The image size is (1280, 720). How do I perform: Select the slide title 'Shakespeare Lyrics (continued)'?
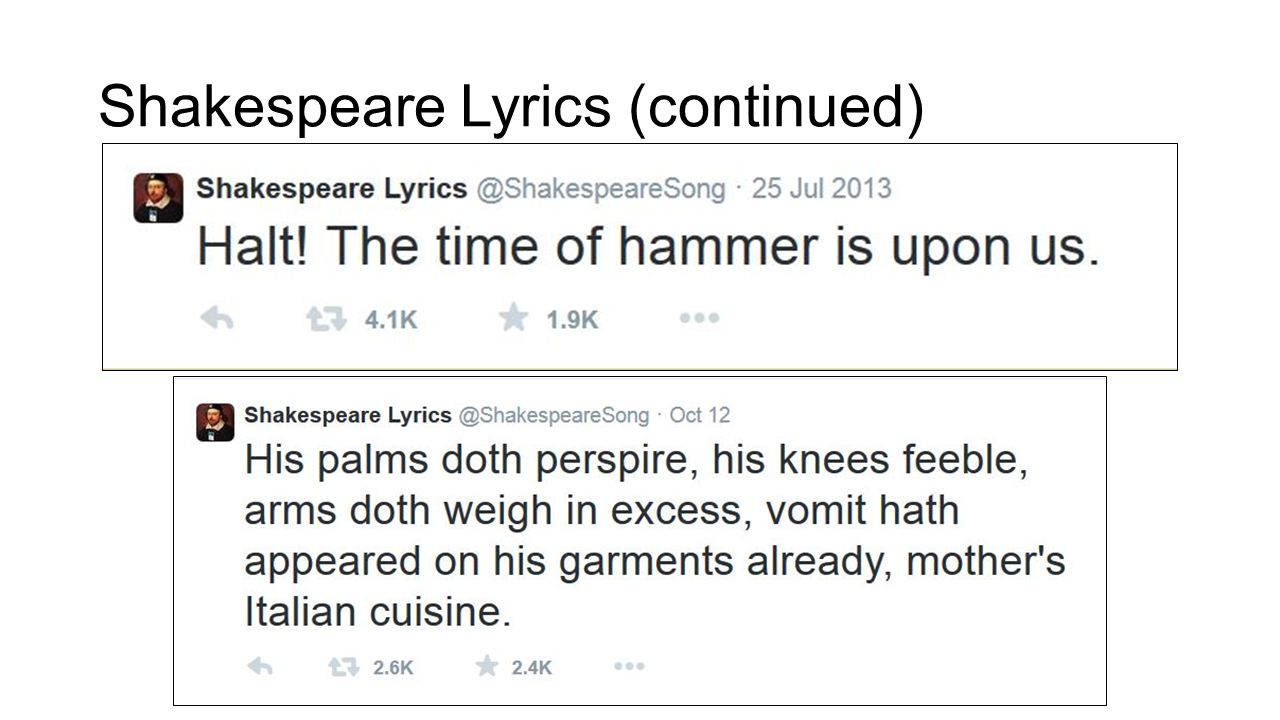point(511,106)
